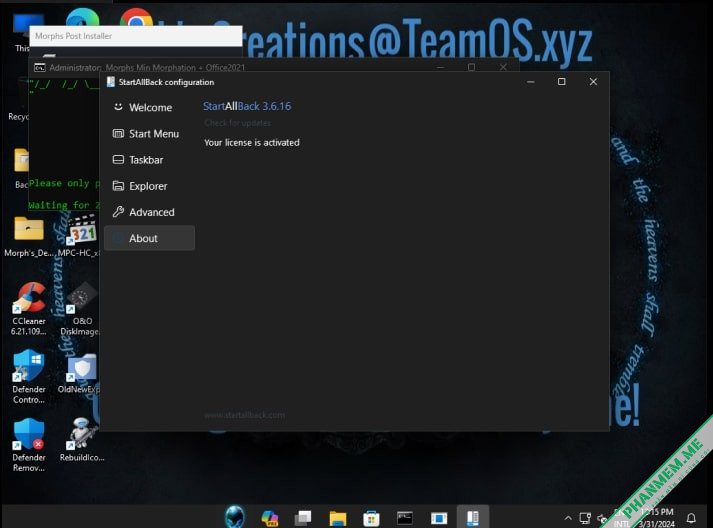Open File Explorer from the taskbar
Viewport: 713px width, 528px height.
[x=337, y=518]
